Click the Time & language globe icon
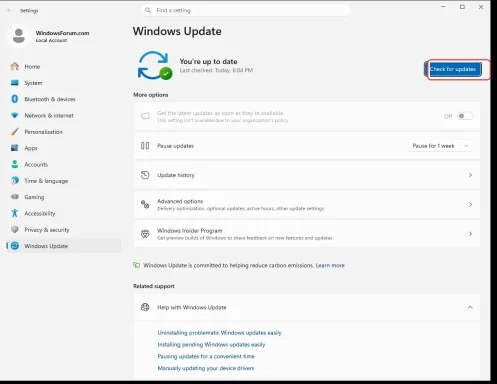 [15, 180]
